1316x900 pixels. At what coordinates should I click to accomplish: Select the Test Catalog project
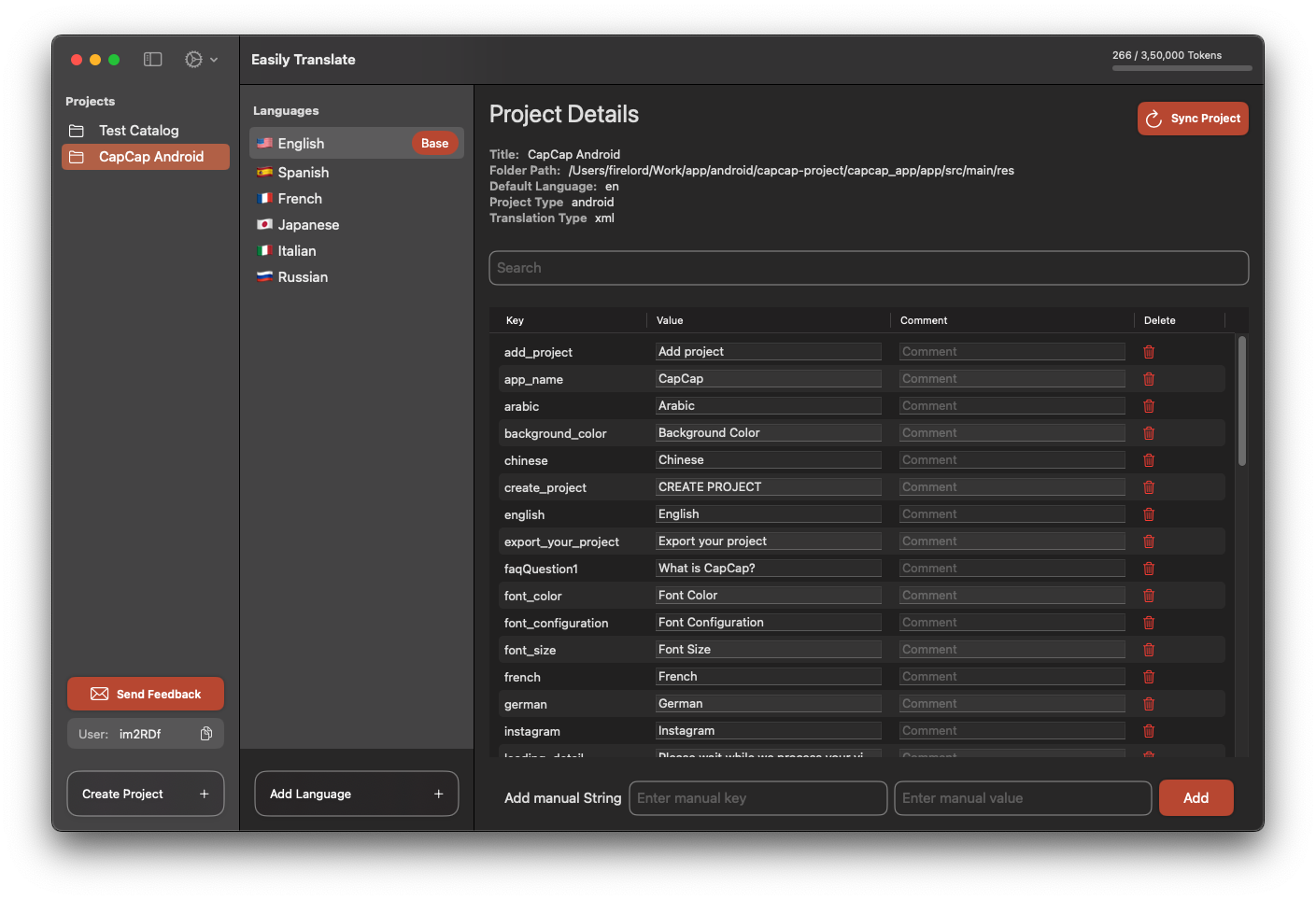click(146, 131)
